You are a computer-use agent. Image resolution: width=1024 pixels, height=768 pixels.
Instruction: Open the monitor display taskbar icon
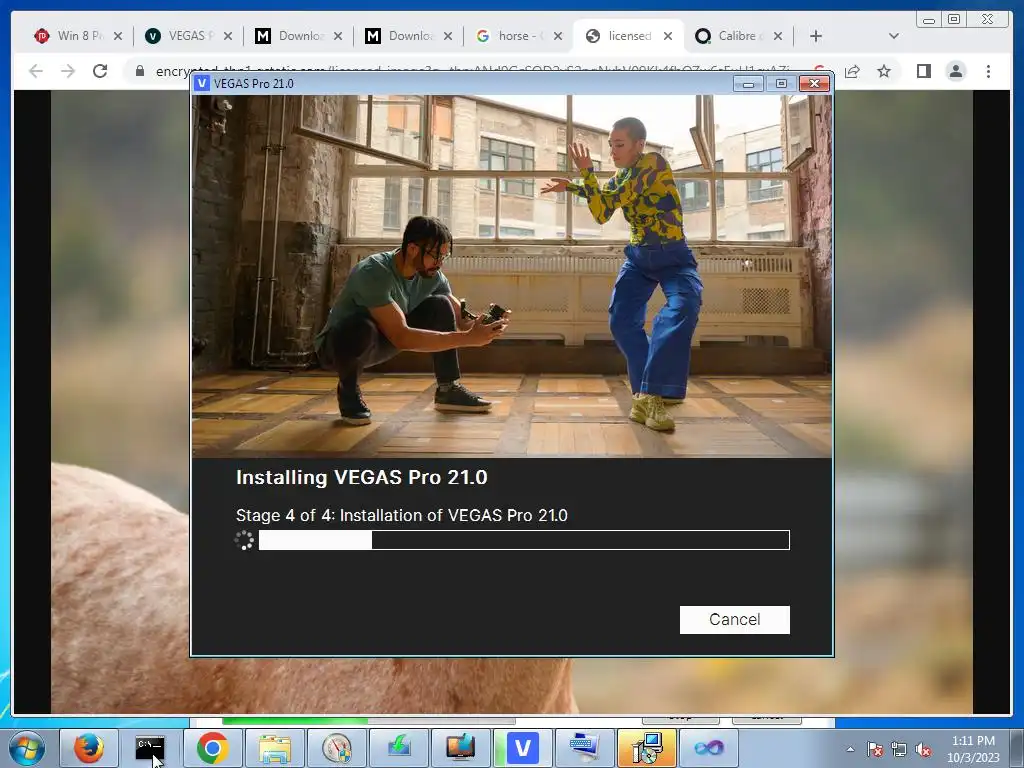pyautogui.click(x=460, y=748)
